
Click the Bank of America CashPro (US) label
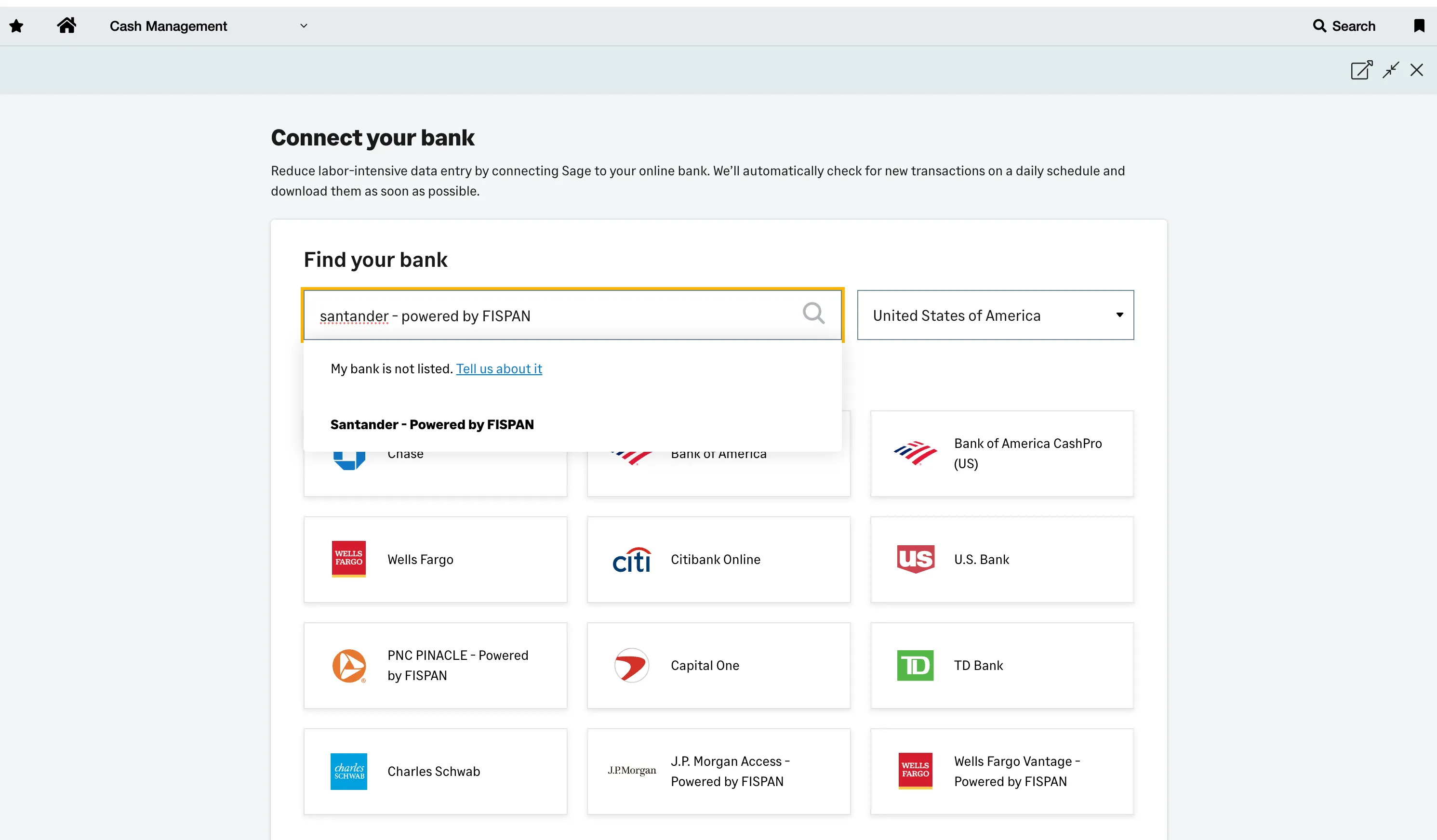pos(1027,454)
